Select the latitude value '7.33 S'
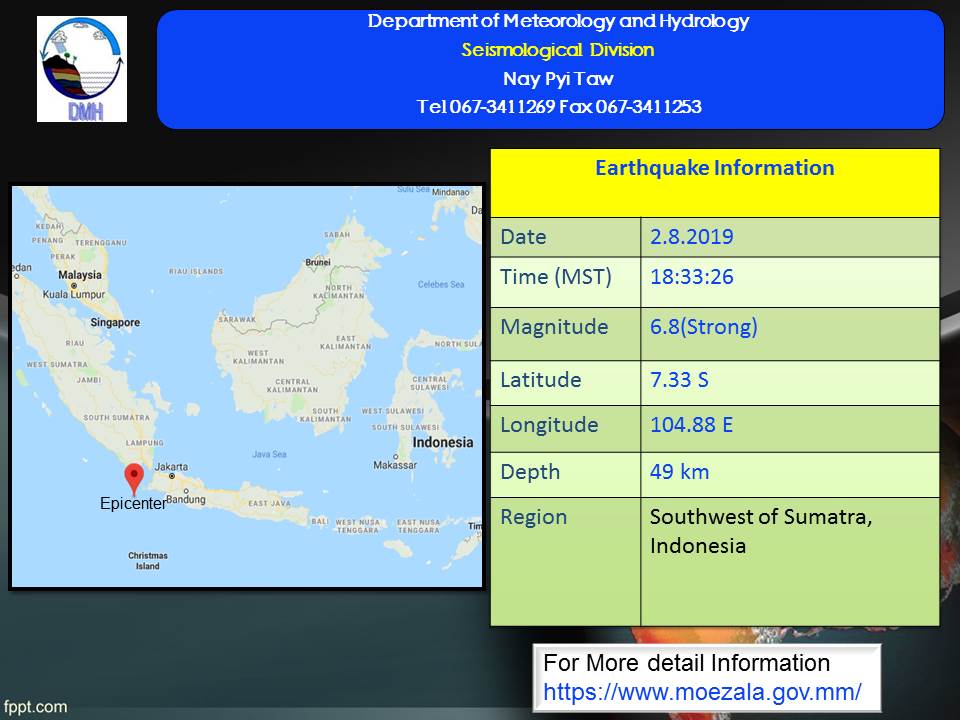The height and width of the screenshot is (720, 960). [x=680, y=380]
